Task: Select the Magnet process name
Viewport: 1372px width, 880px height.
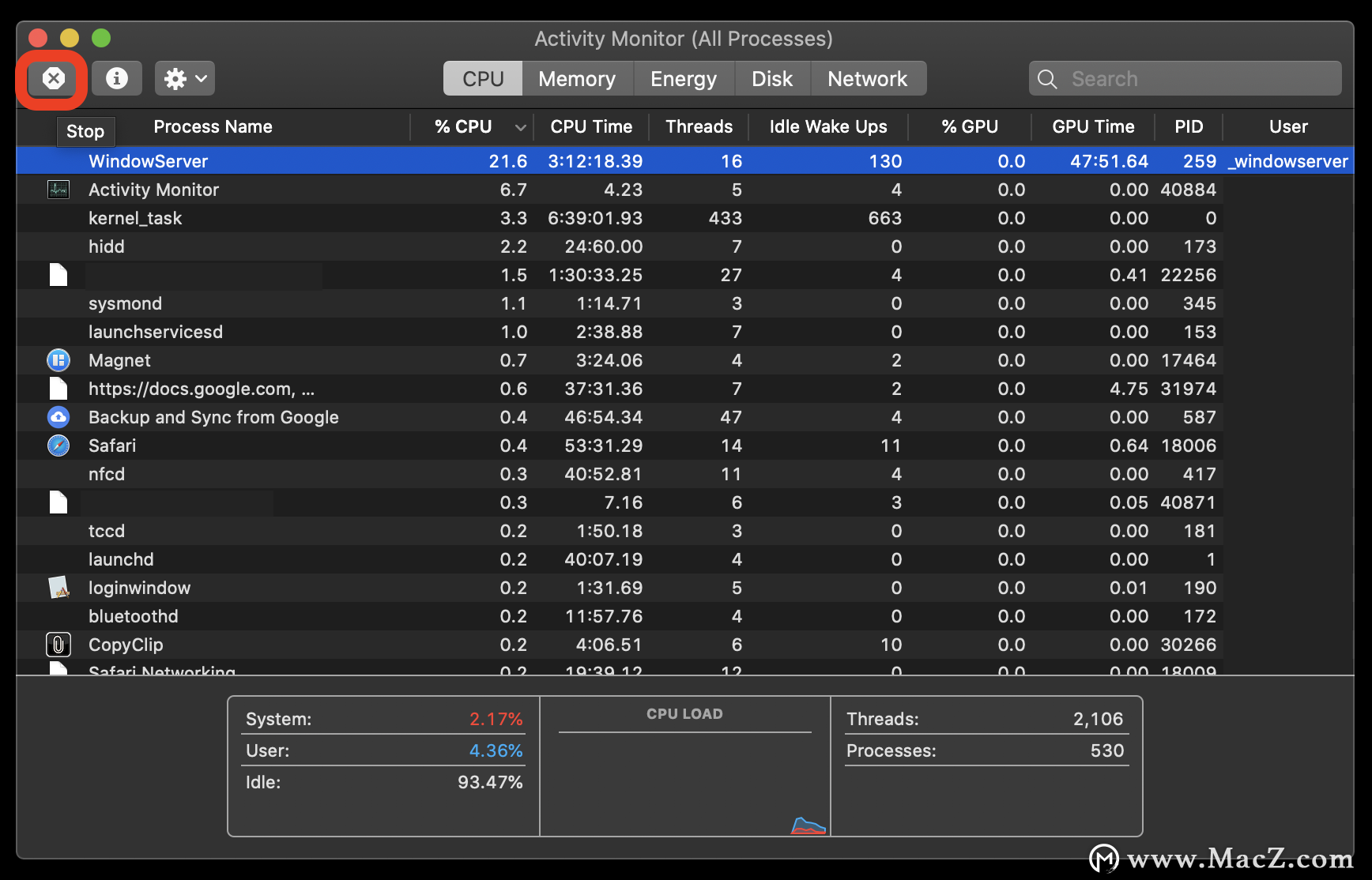Action: coord(119,360)
